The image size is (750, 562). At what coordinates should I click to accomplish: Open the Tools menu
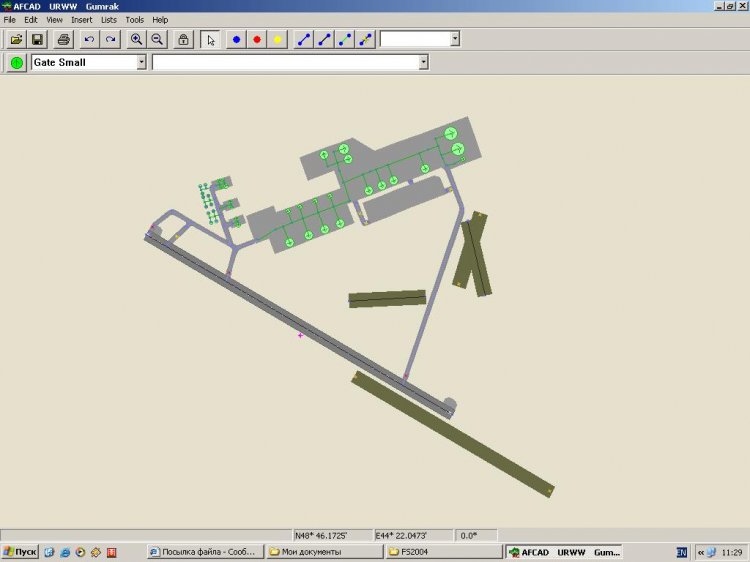pyautogui.click(x=134, y=19)
